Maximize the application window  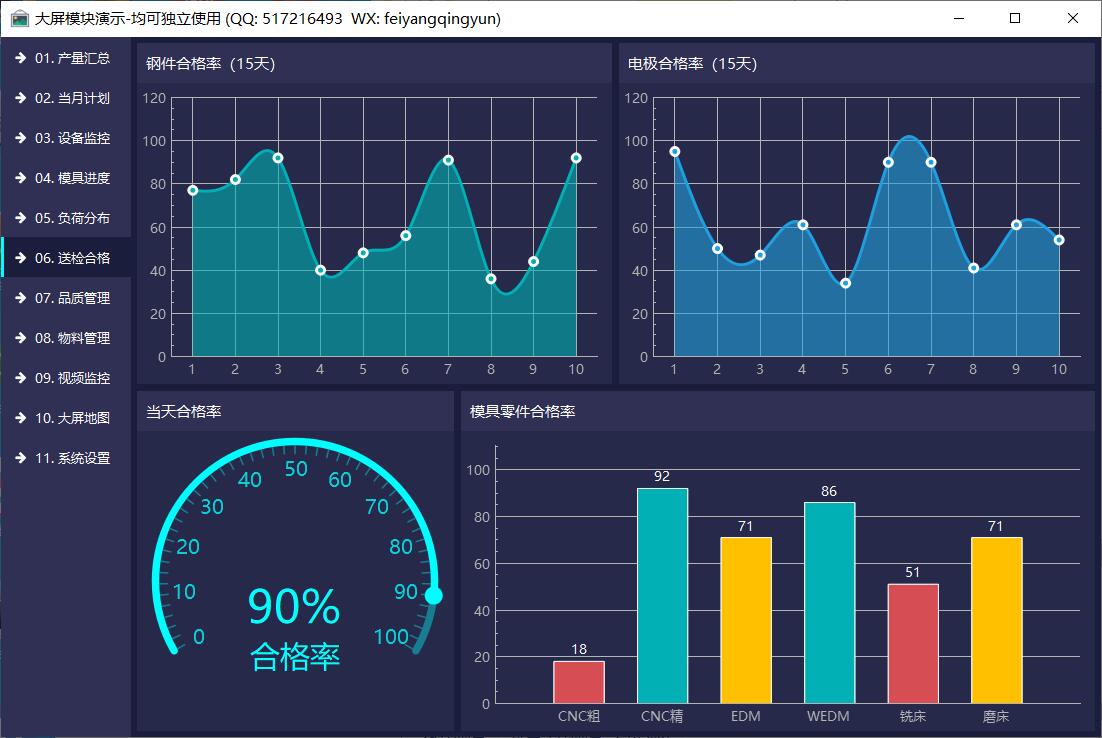[1015, 18]
